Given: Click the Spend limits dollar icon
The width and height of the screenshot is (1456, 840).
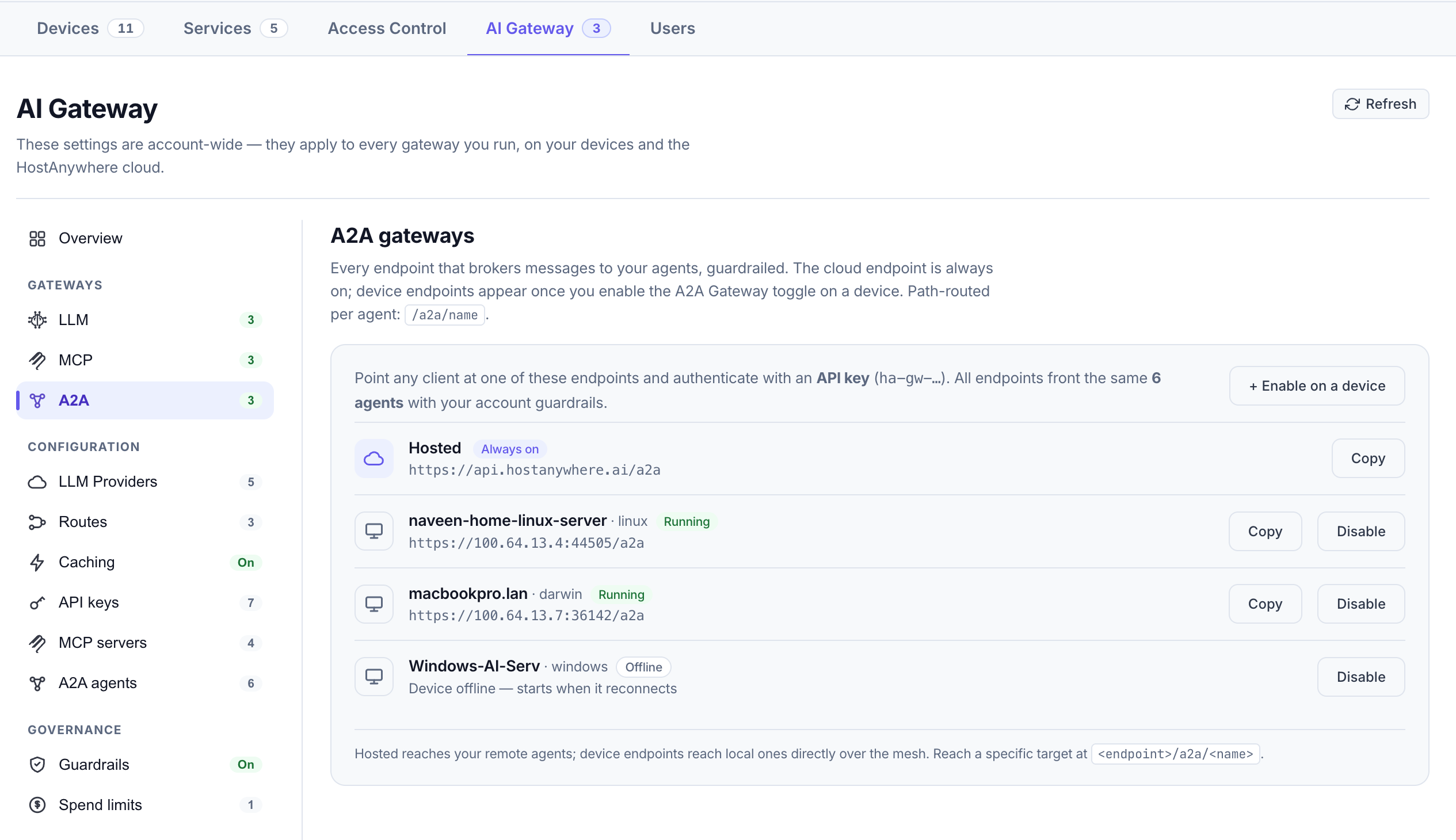Looking at the screenshot, I should coord(37,805).
